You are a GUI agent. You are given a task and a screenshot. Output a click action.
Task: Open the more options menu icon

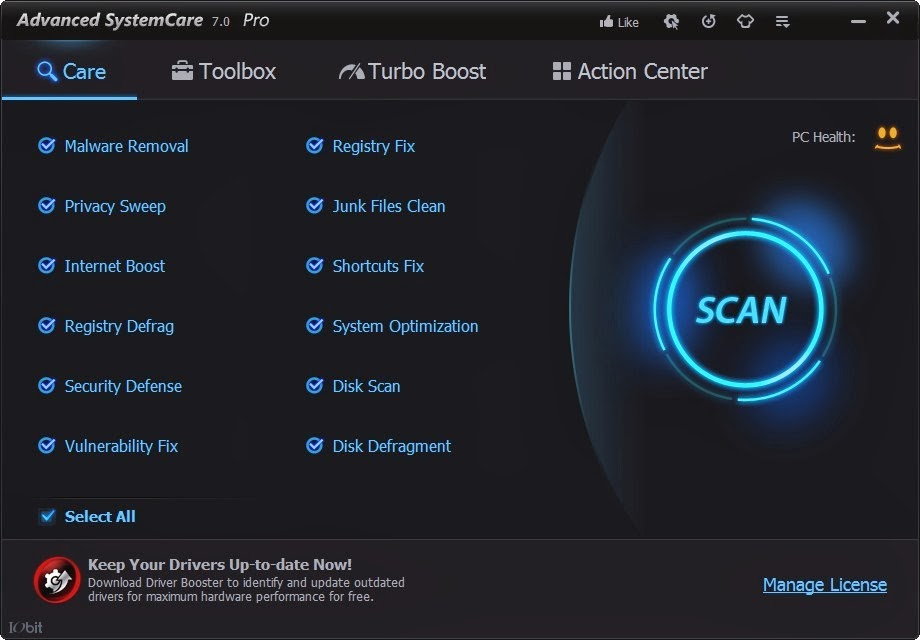pyautogui.click(x=782, y=22)
